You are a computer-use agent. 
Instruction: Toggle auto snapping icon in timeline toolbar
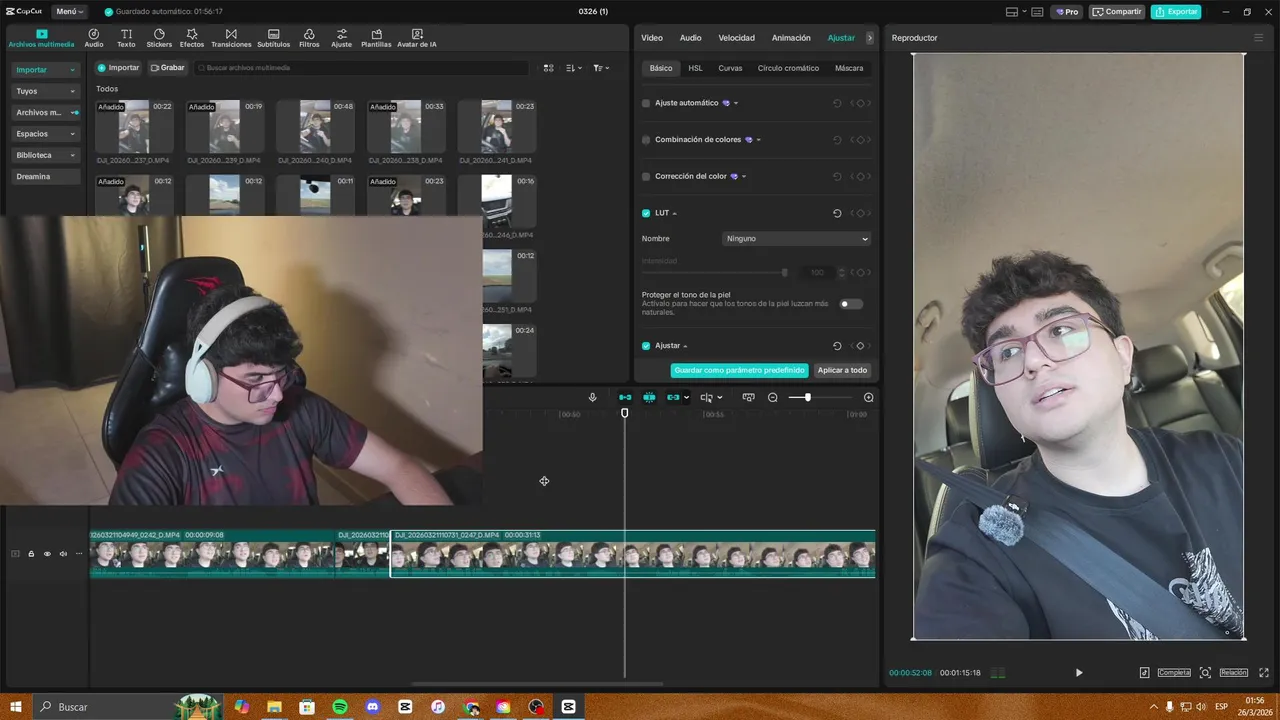tap(649, 397)
